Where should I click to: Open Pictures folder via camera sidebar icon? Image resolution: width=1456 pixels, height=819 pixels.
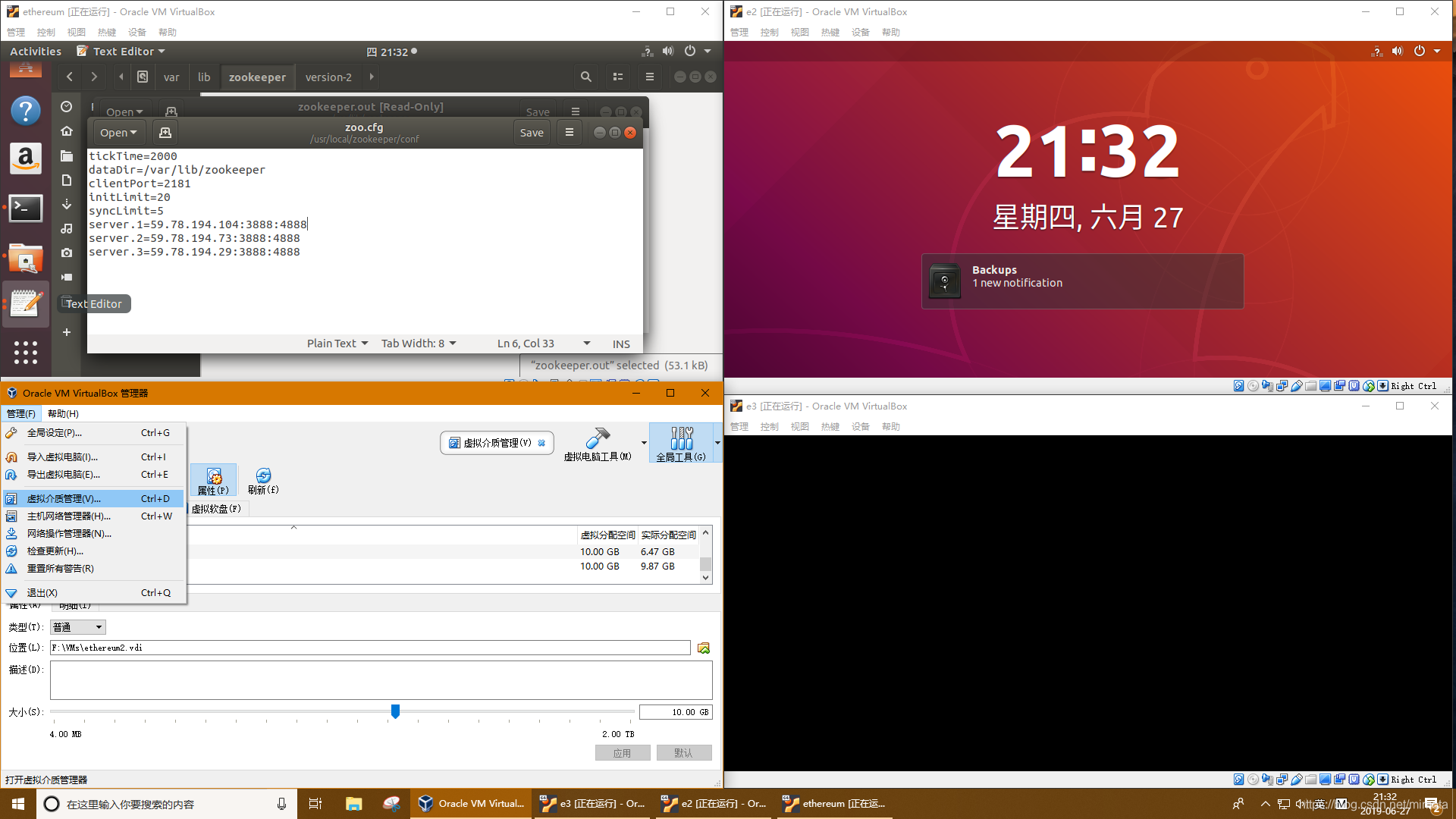pos(67,253)
